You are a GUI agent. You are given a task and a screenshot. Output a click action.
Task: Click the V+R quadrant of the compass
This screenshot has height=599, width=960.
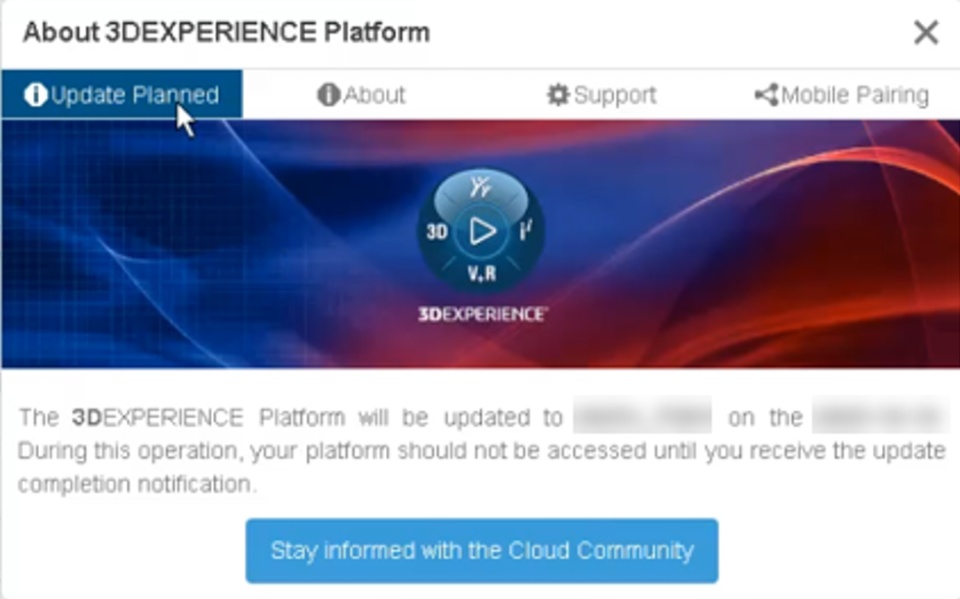482,273
